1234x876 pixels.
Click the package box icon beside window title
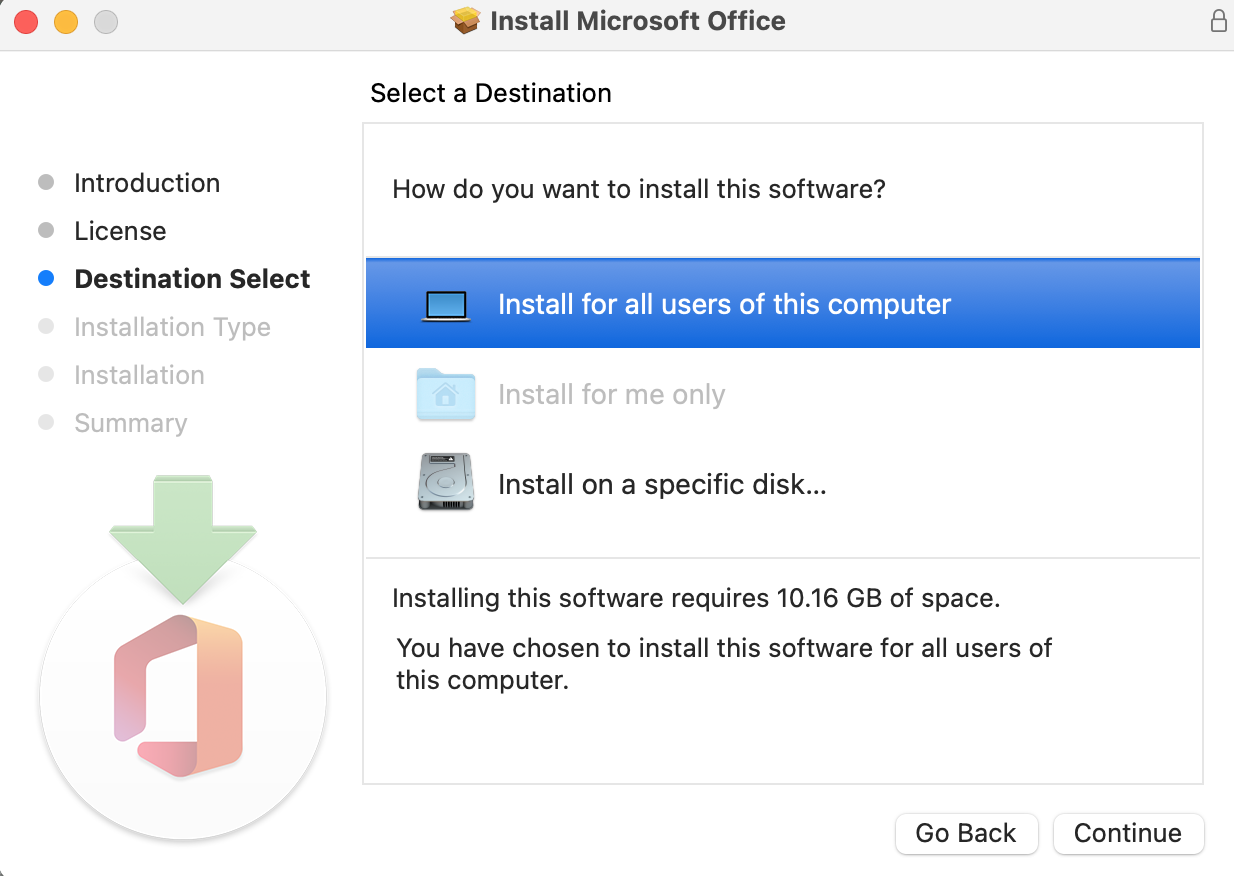466,21
